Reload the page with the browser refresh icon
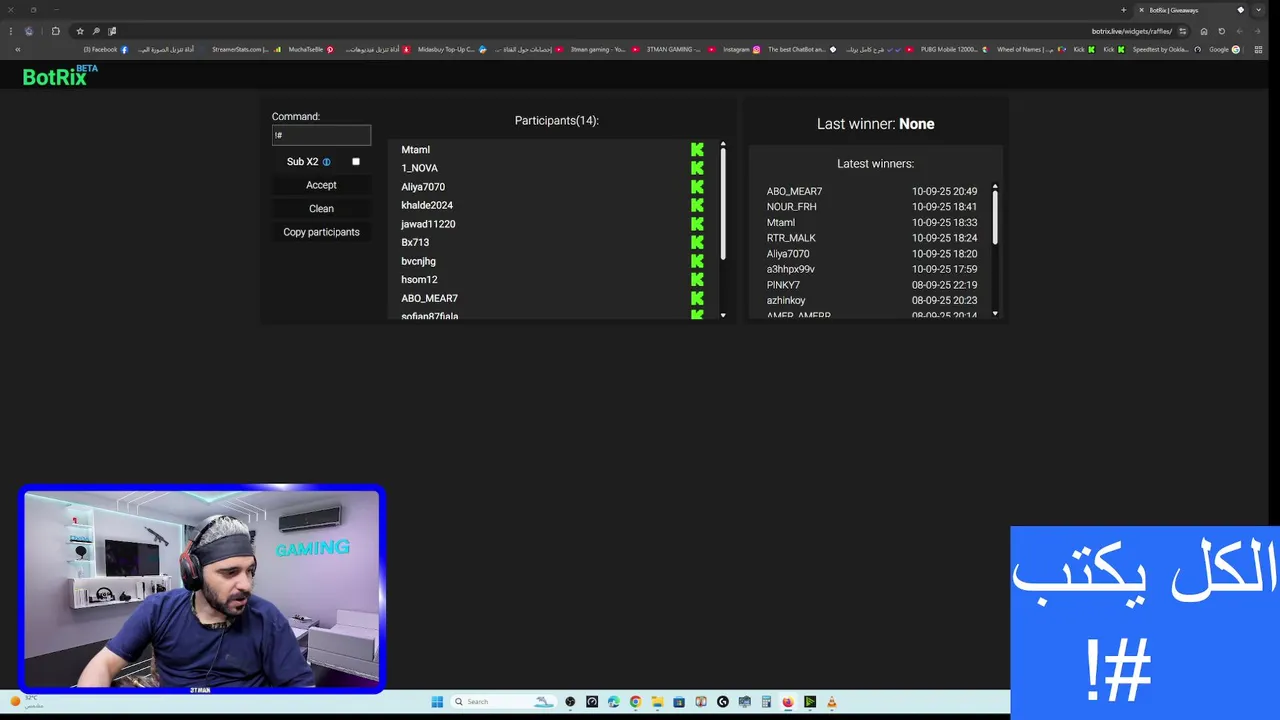 [x=1221, y=31]
